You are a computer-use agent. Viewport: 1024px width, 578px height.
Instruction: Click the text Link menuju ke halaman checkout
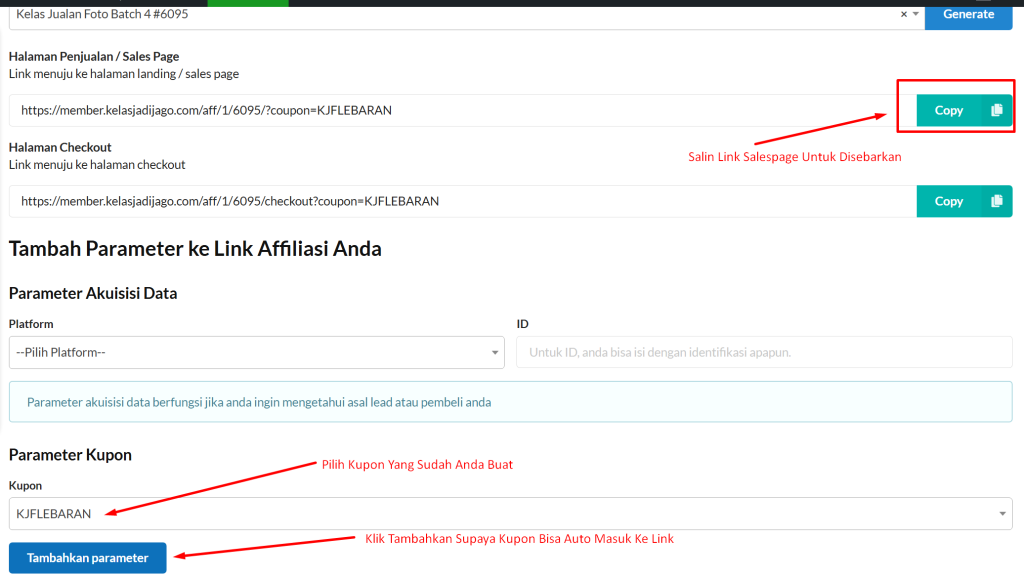pos(97,165)
